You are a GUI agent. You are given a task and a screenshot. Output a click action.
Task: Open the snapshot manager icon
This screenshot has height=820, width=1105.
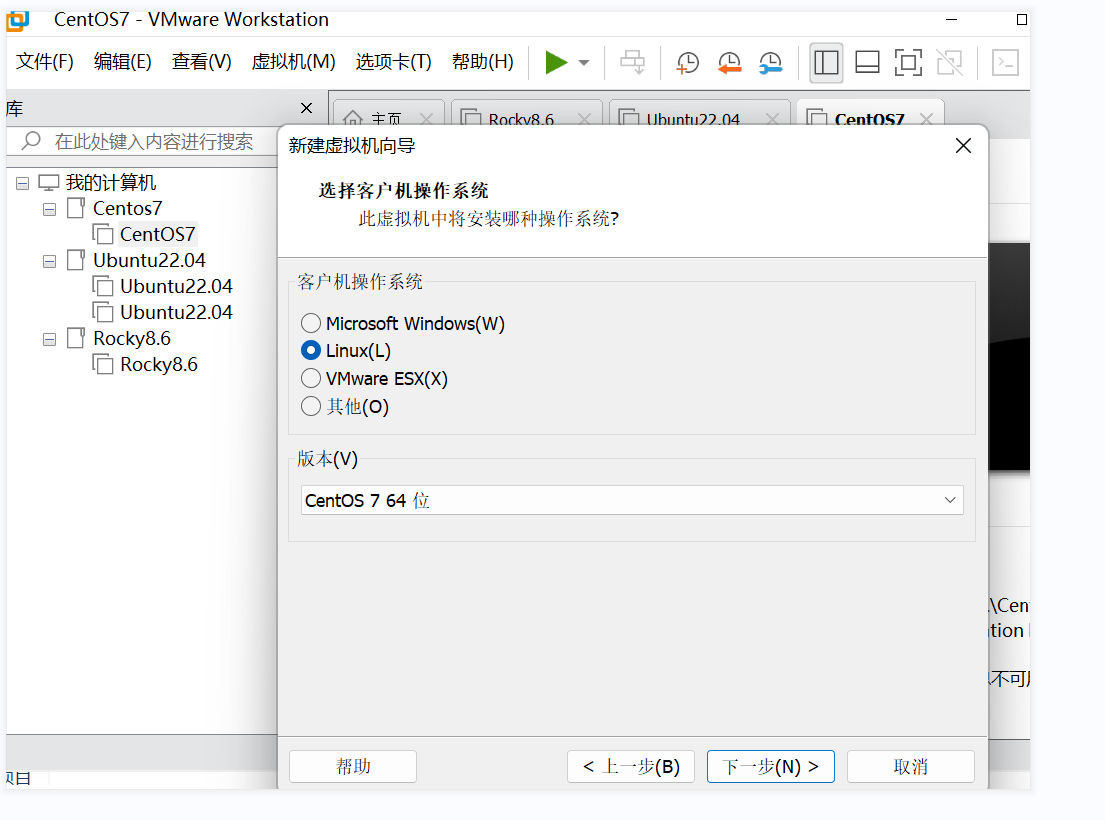tap(770, 63)
